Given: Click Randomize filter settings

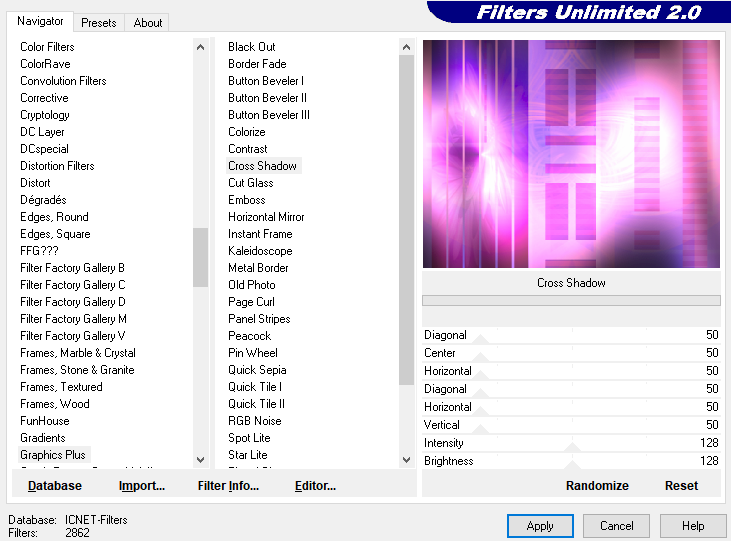Looking at the screenshot, I should (597, 486).
